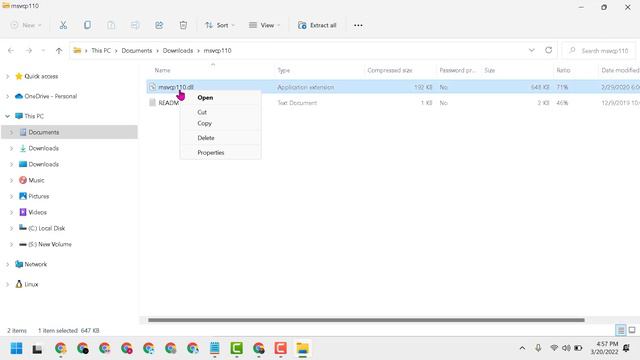
Task: Click the Rename icon in toolbar
Action: click(x=135, y=25)
